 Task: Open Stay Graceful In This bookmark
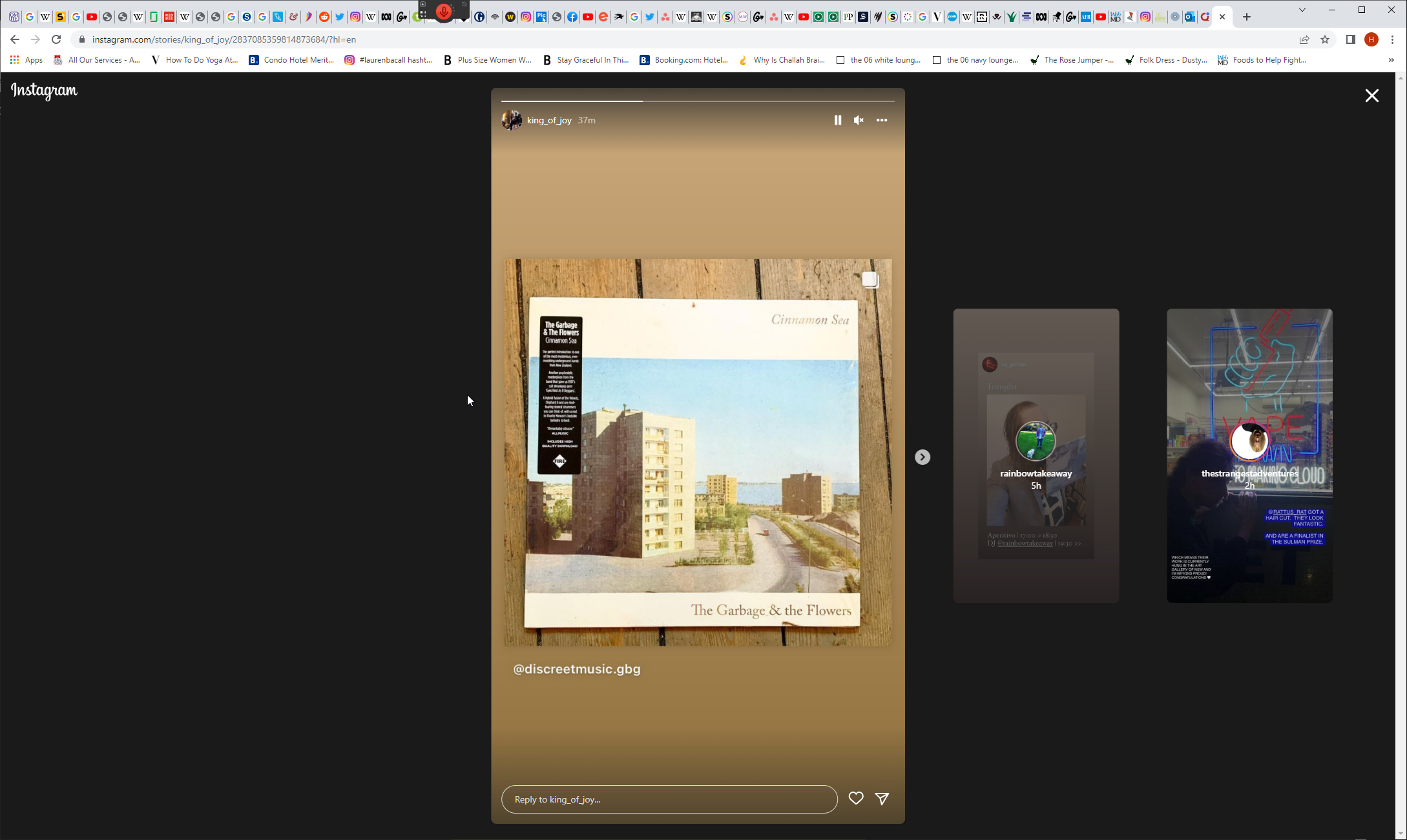point(586,60)
